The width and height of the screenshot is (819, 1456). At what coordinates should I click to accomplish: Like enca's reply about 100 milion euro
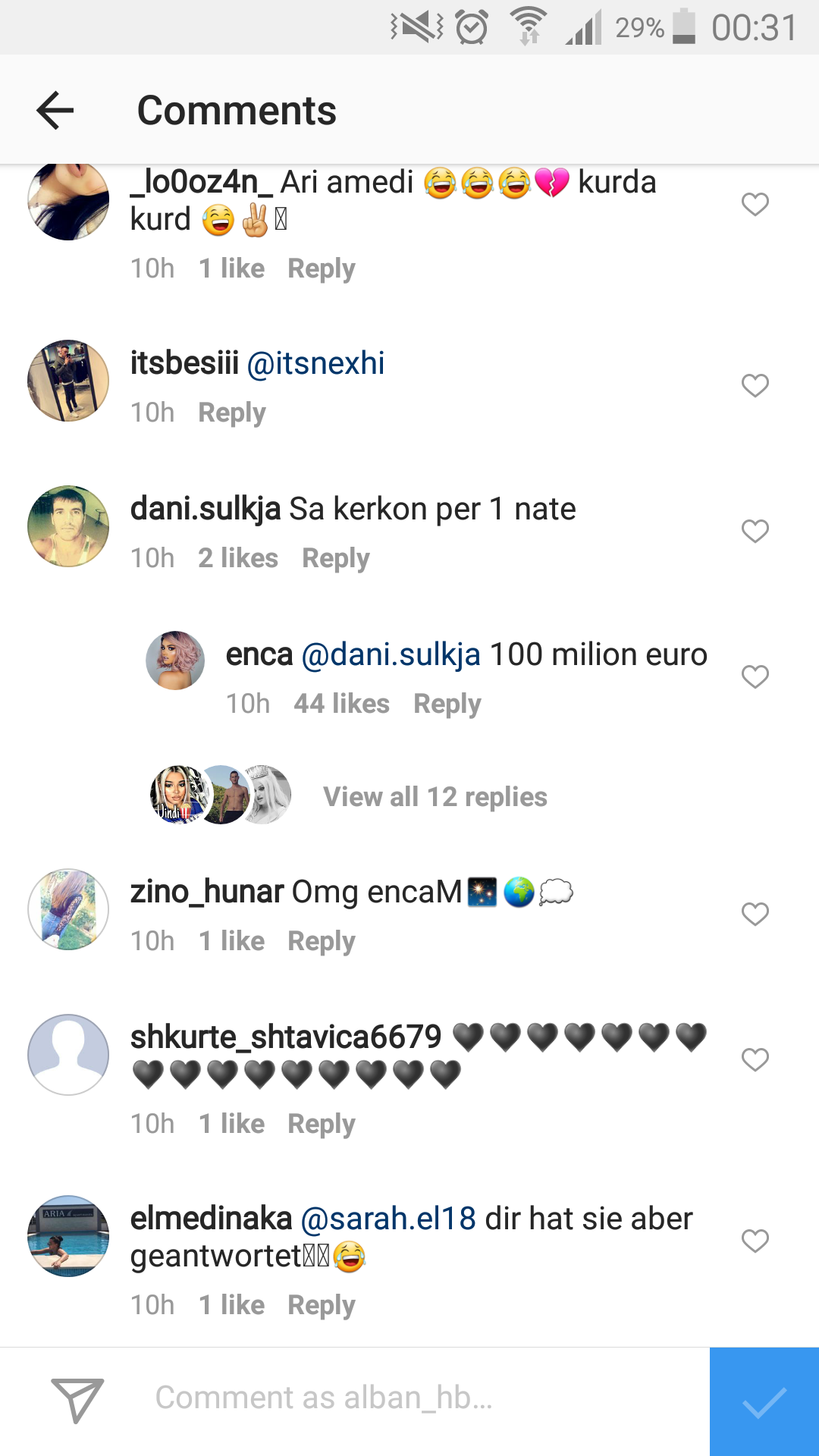pos(755,676)
